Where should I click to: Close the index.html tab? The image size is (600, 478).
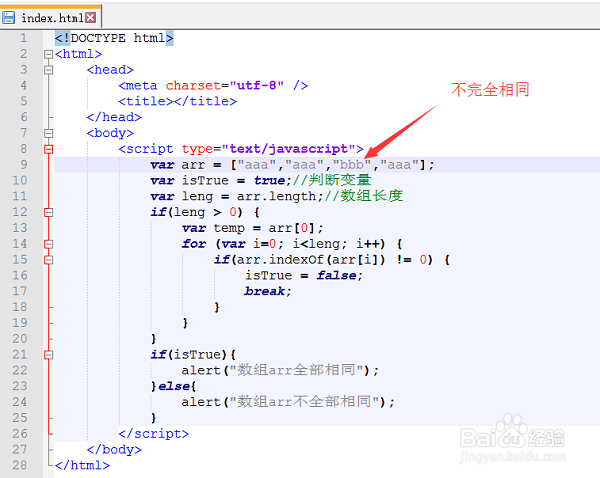coord(91,17)
